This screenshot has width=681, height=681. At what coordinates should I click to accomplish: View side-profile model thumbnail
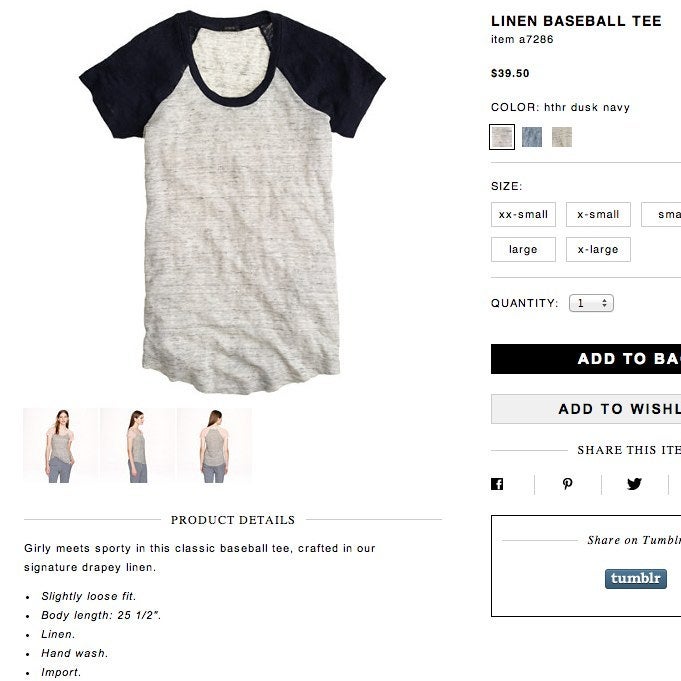(x=137, y=446)
